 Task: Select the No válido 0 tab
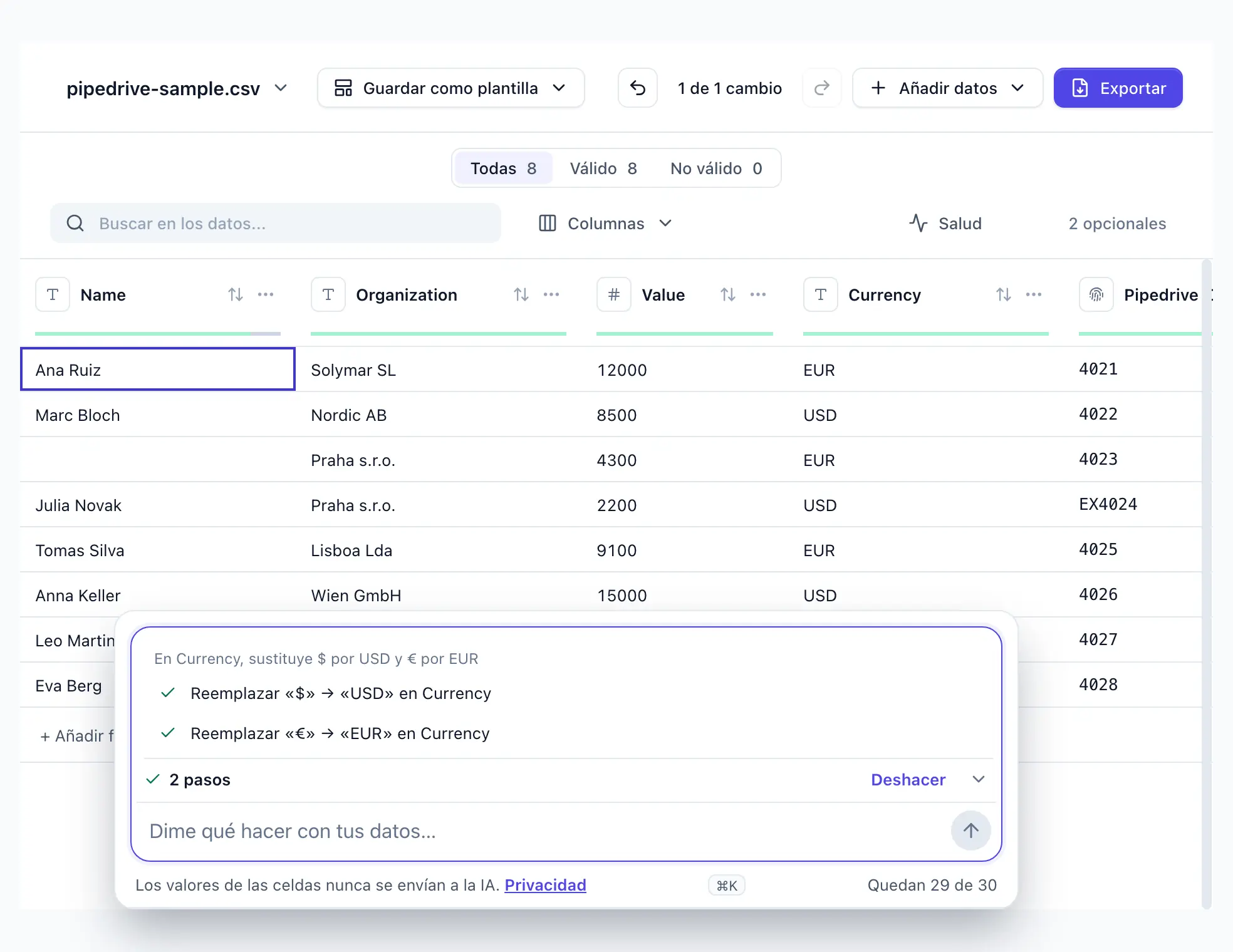click(x=716, y=168)
